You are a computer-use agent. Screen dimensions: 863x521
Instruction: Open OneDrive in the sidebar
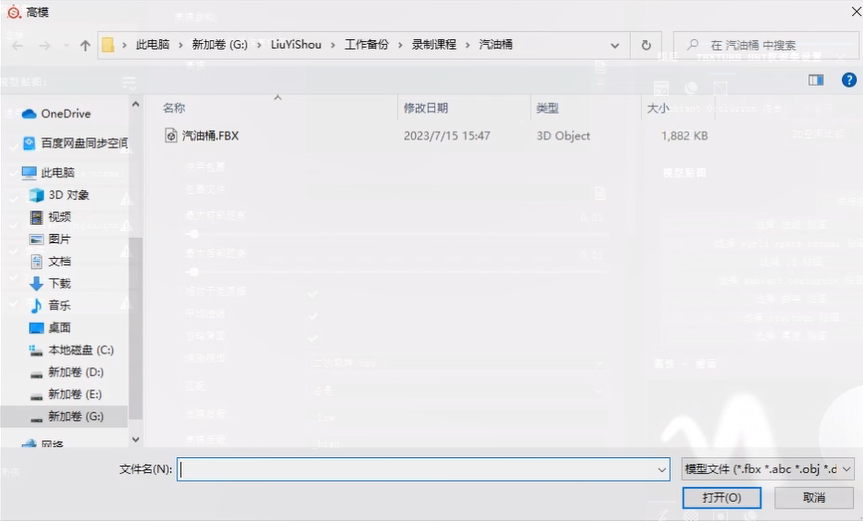pos(65,114)
